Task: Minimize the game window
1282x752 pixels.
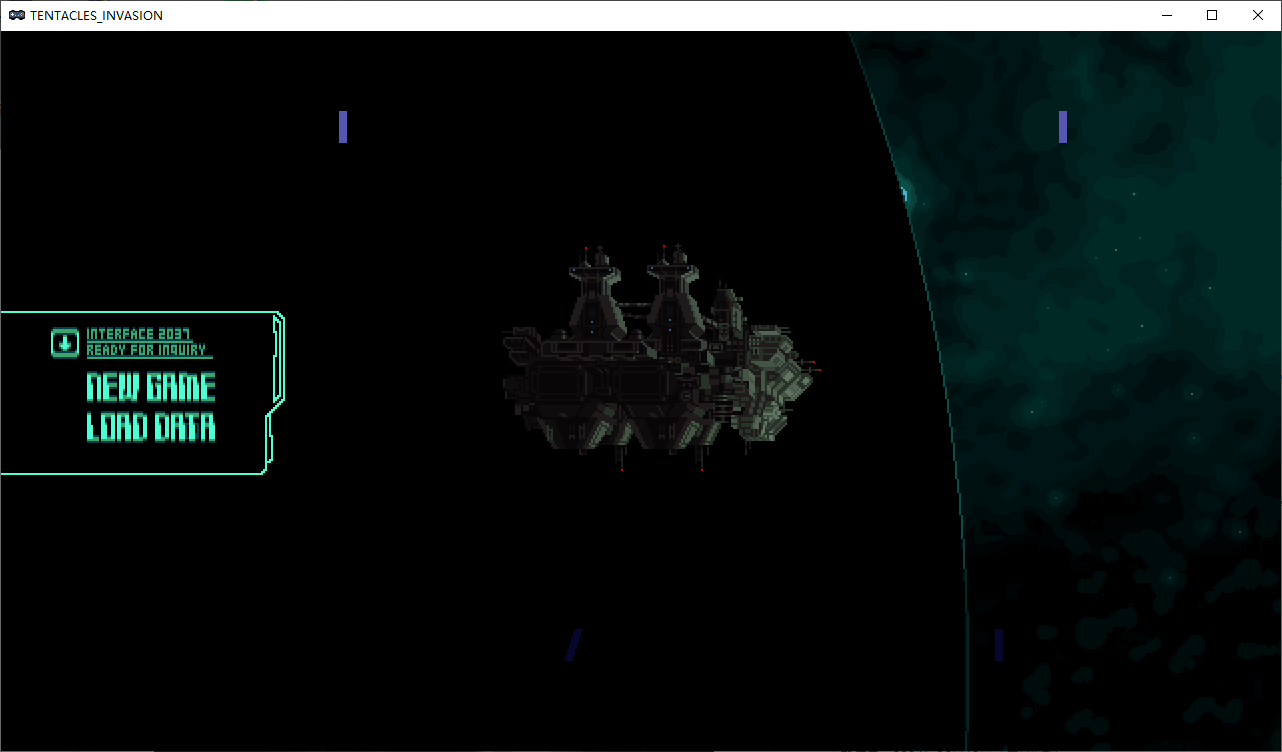Action: coord(1166,15)
